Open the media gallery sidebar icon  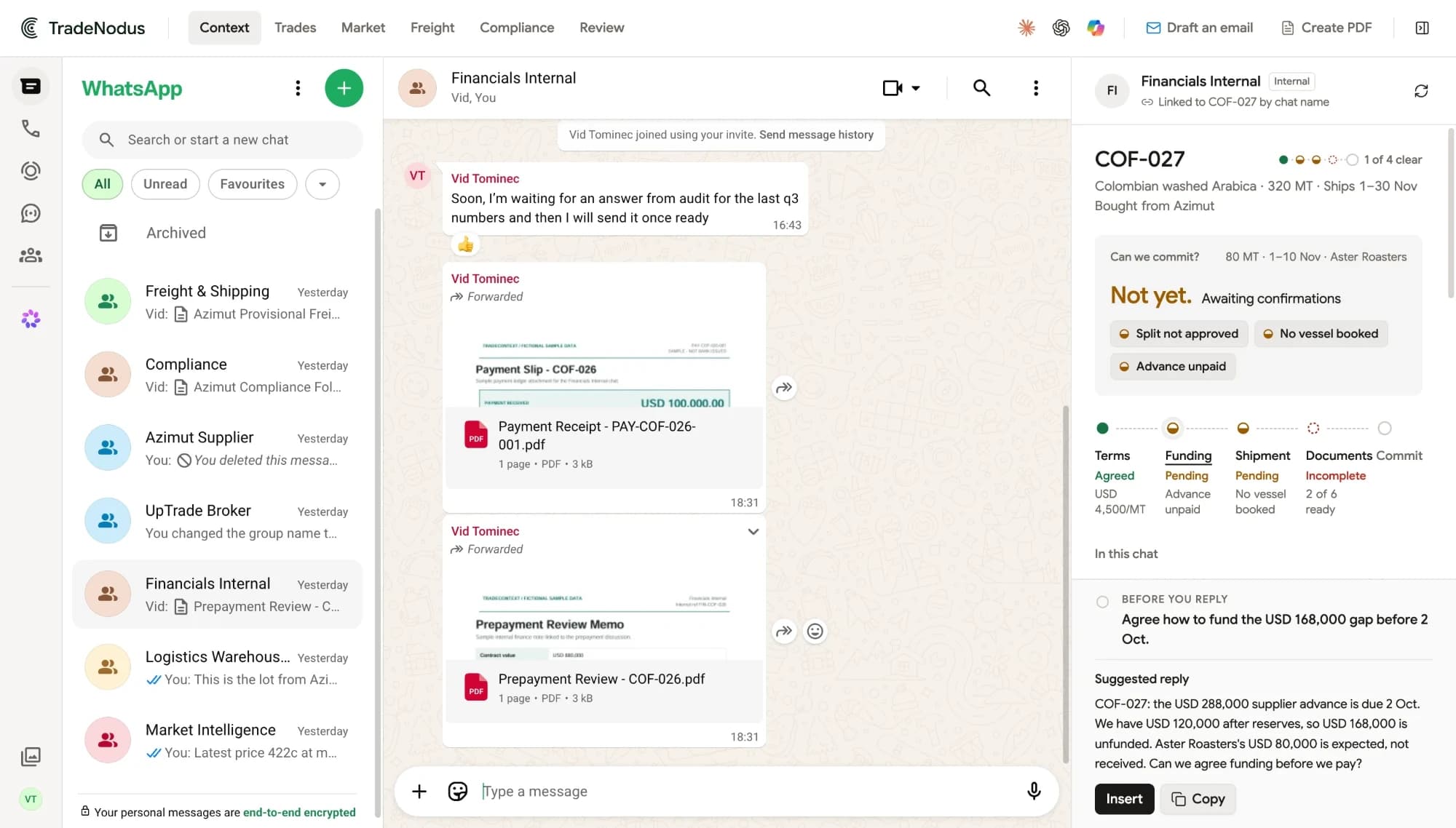coord(31,757)
